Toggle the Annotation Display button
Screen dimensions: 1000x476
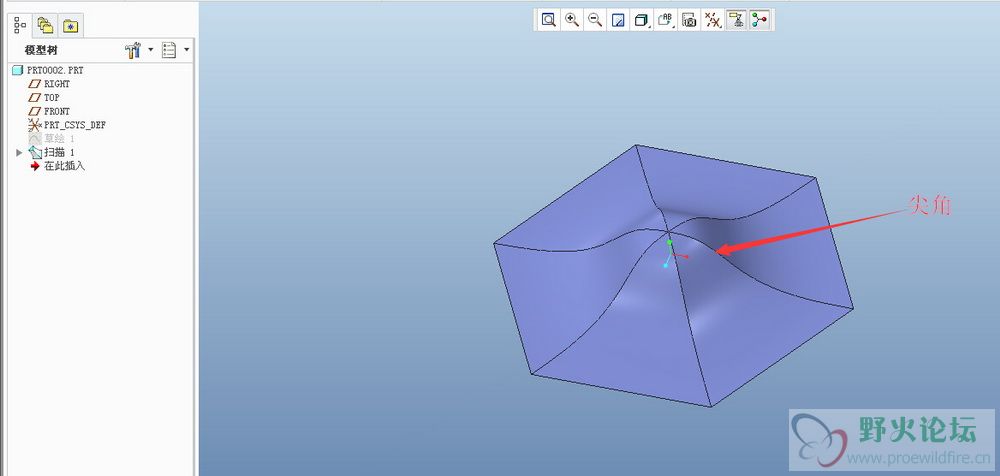tap(736, 20)
